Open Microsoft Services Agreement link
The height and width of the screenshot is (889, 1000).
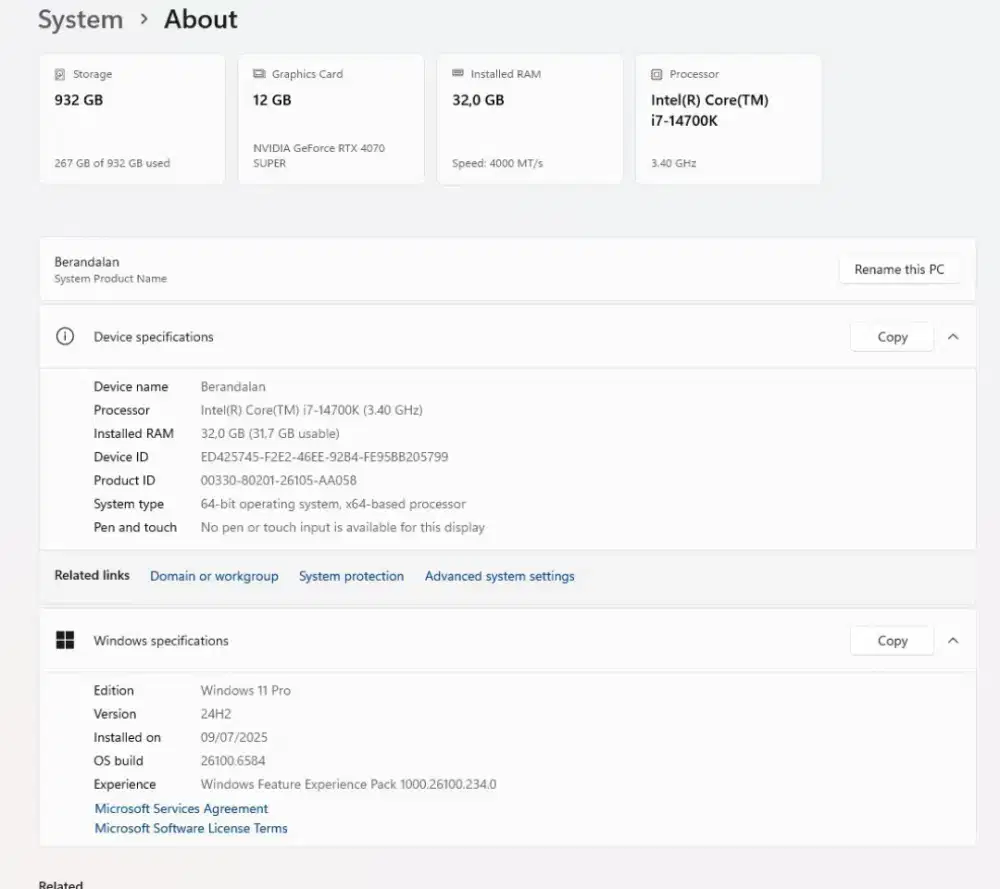(181, 809)
